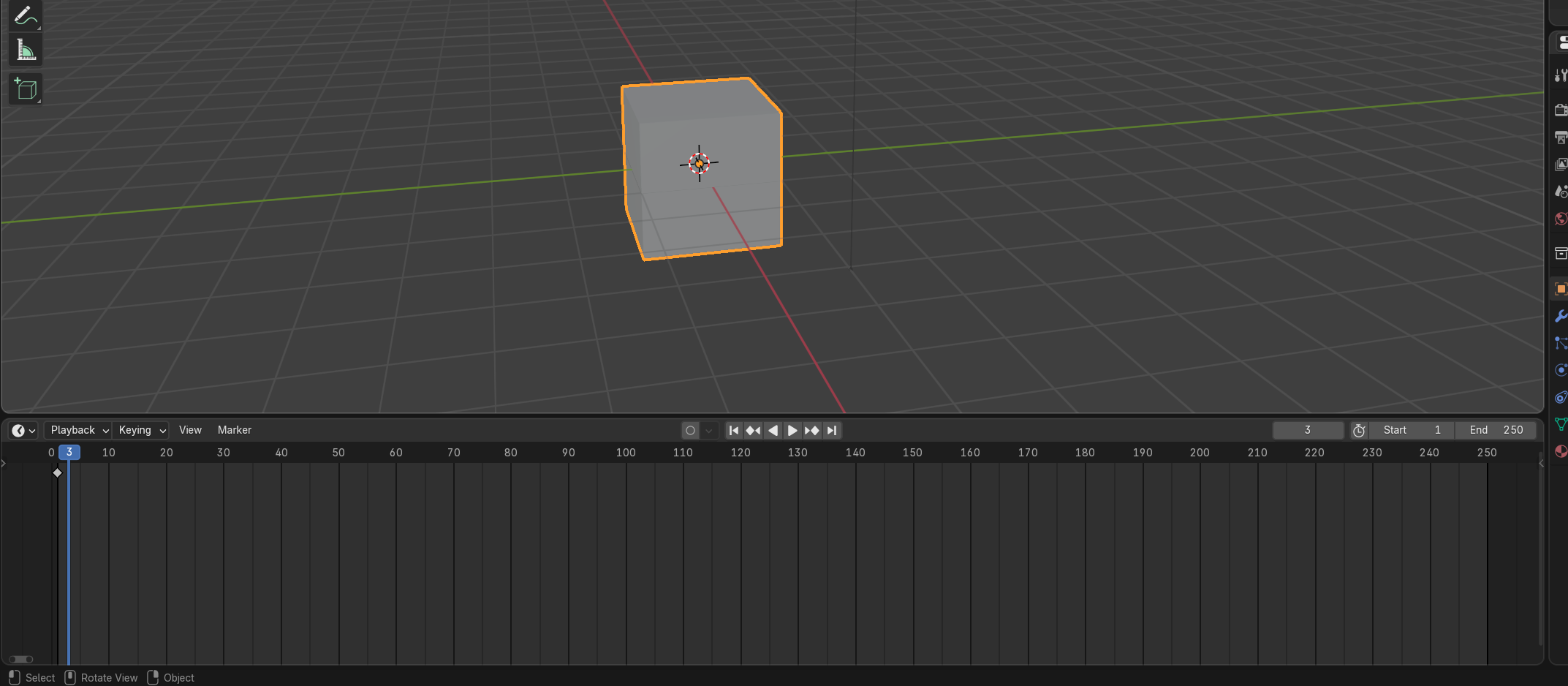Select the cube in the 3D viewport
Screen dimensions: 1568x686
(702, 168)
